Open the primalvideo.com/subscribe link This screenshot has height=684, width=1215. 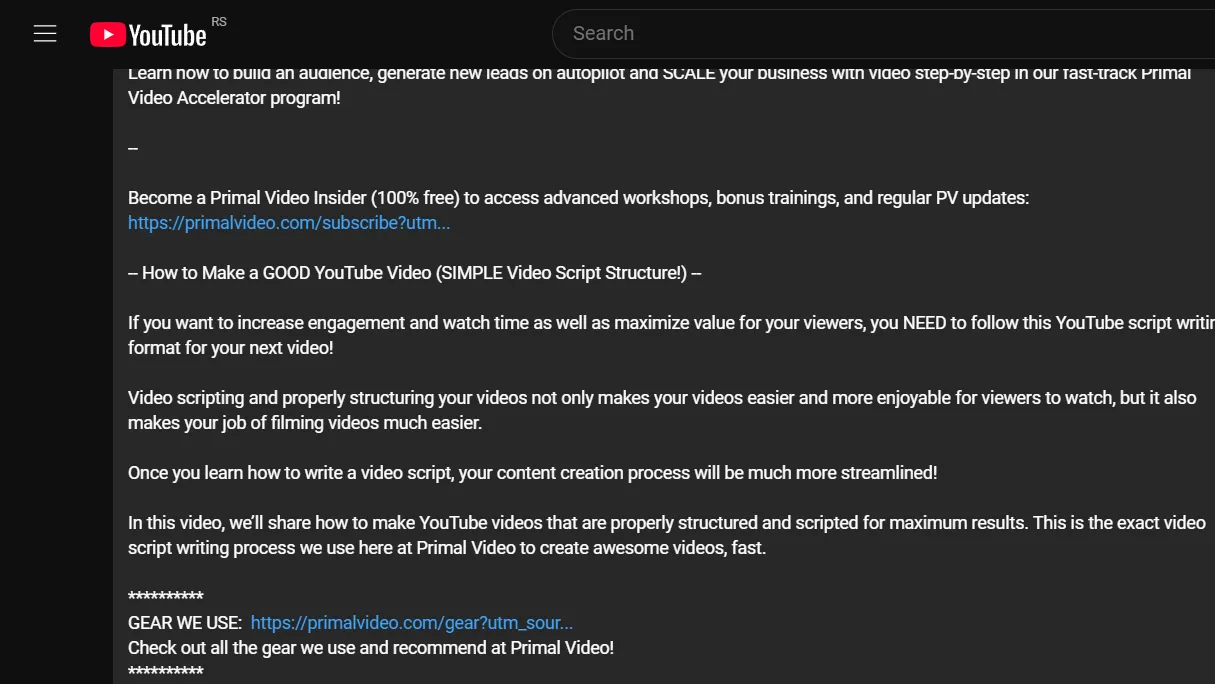click(x=289, y=223)
